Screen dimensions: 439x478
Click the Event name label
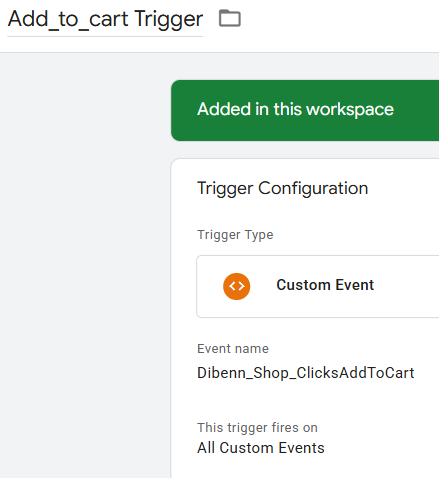[233, 349]
